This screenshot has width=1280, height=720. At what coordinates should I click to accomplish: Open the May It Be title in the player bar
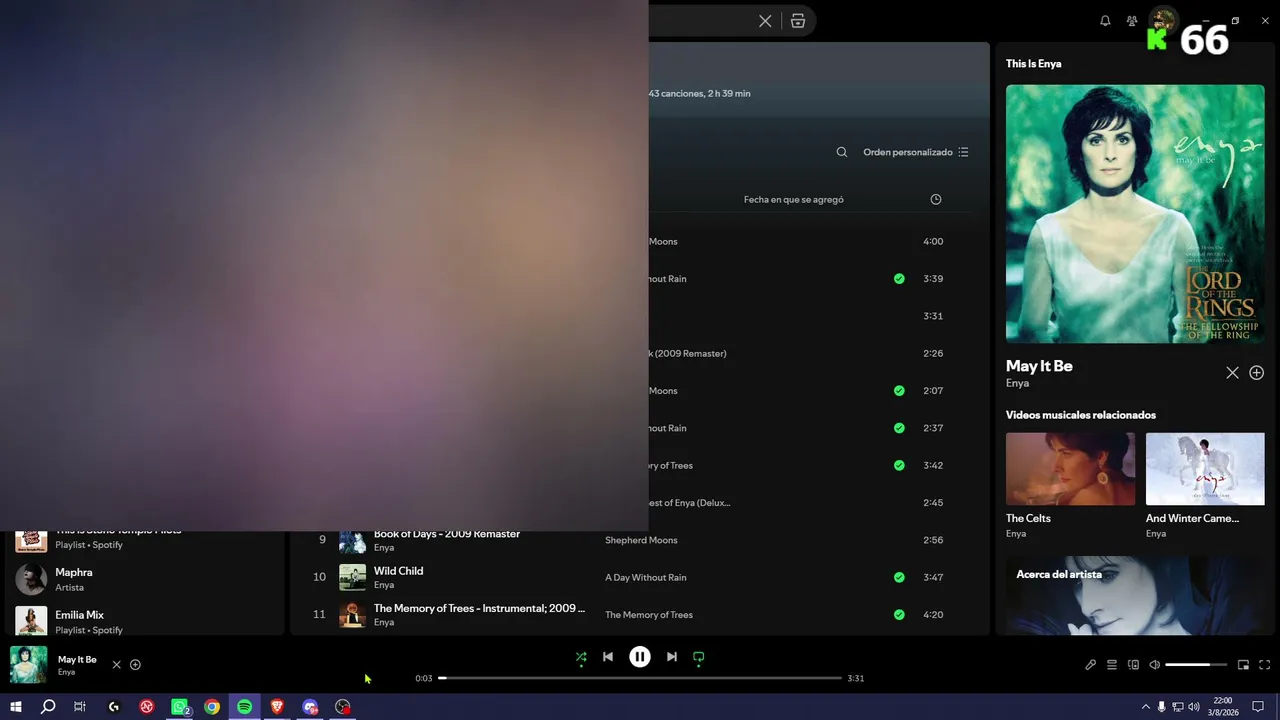[77, 660]
